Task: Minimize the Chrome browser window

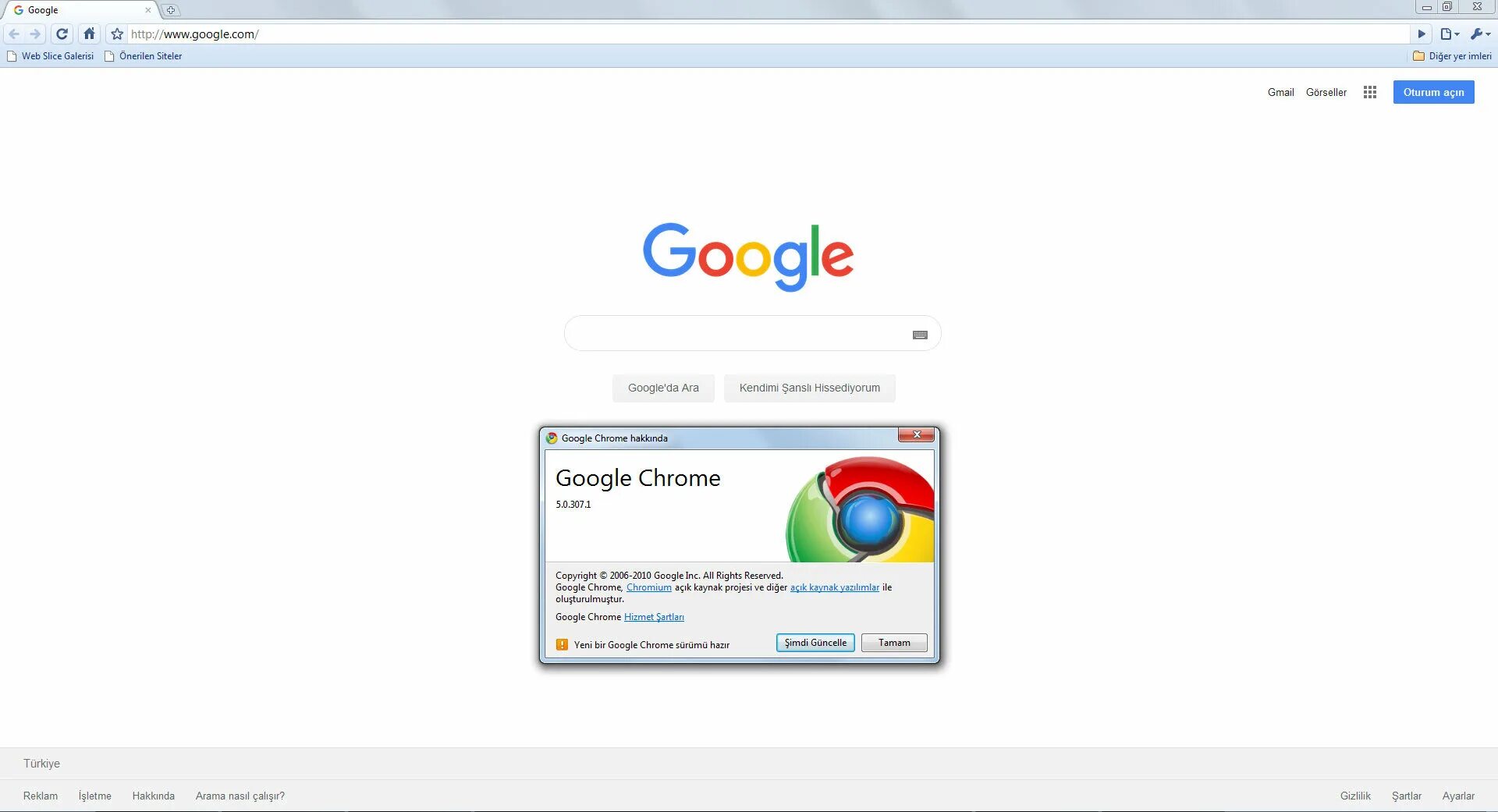Action: [x=1426, y=7]
